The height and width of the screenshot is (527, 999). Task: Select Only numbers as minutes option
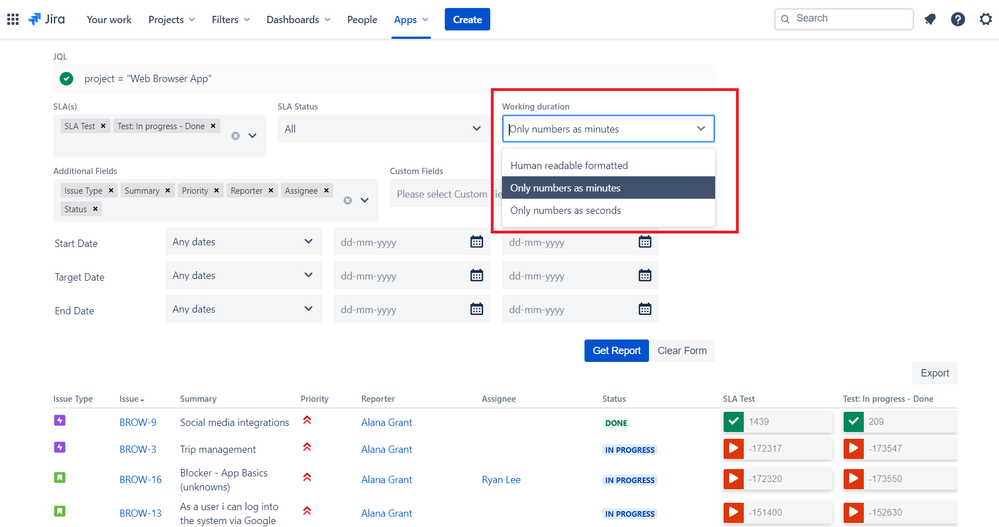[608, 188]
